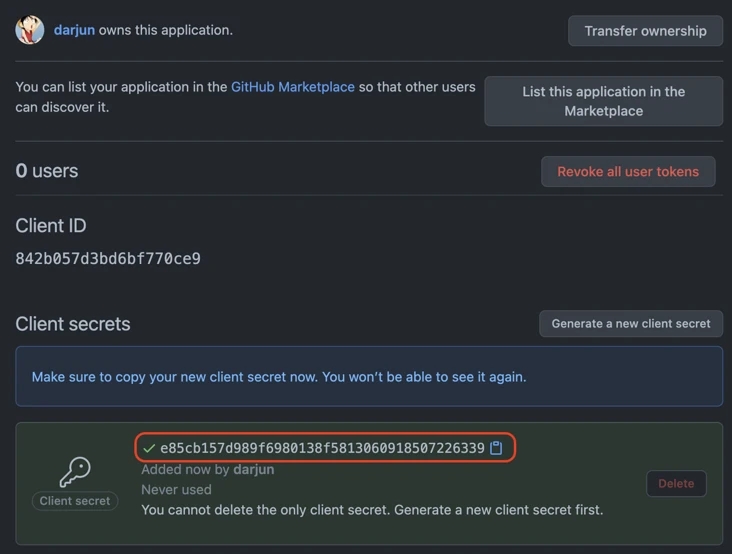Click the disabled Delete secret button

click(x=676, y=484)
